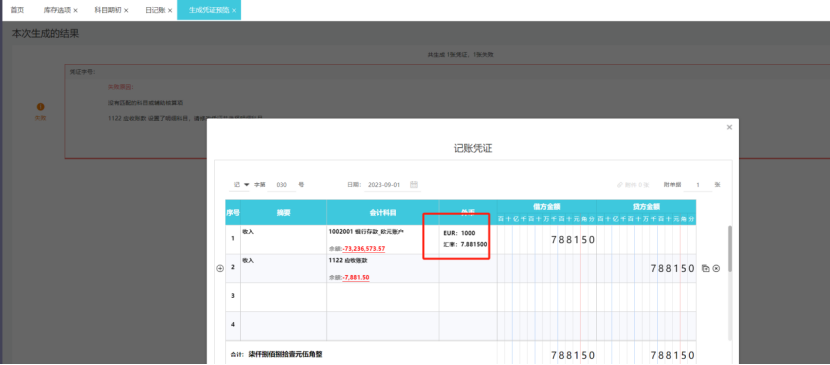
Task: Select the 生成凭证预览 tab
Action: (209, 10)
